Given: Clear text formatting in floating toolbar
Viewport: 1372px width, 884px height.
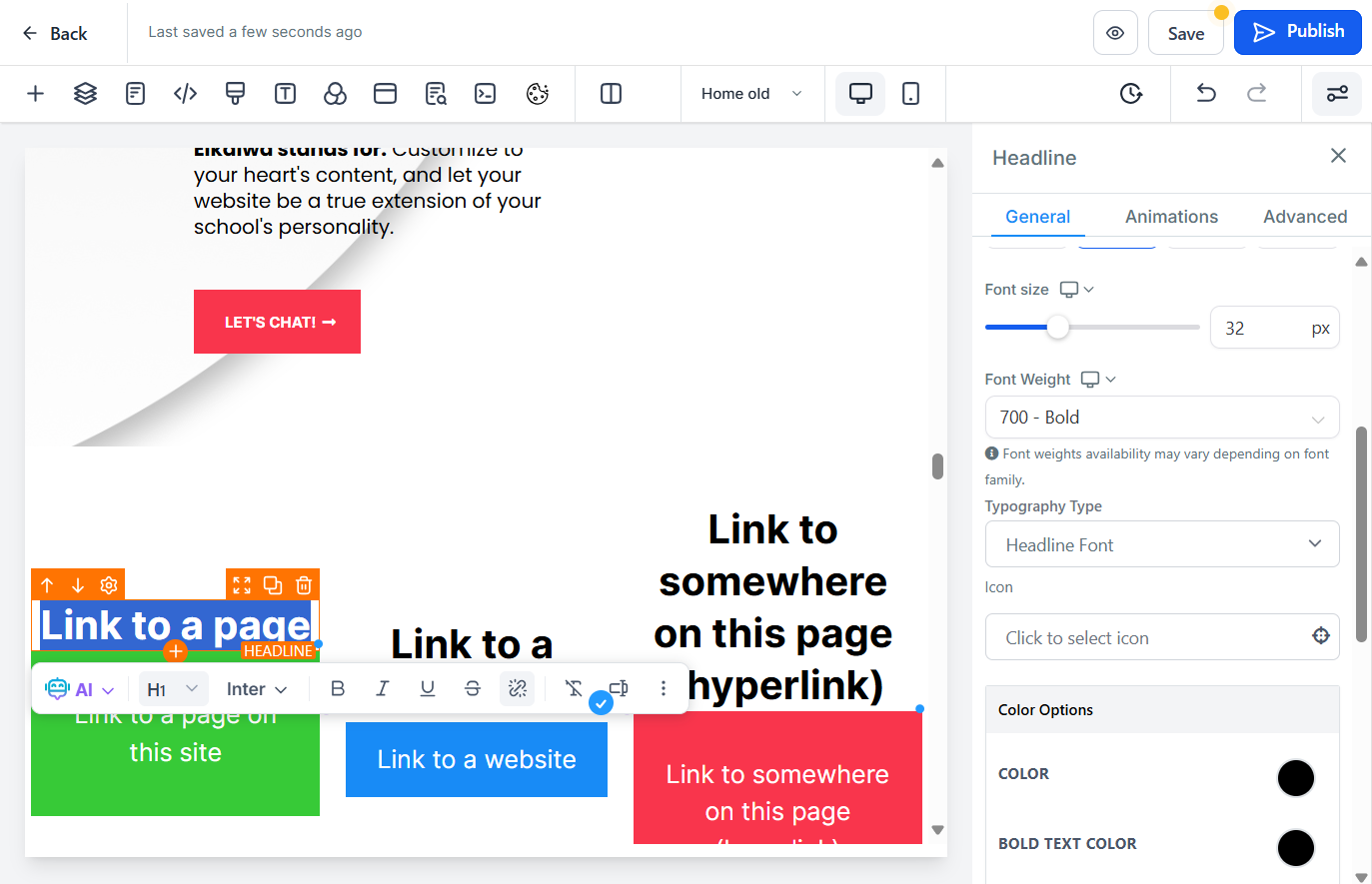Looking at the screenshot, I should [573, 688].
